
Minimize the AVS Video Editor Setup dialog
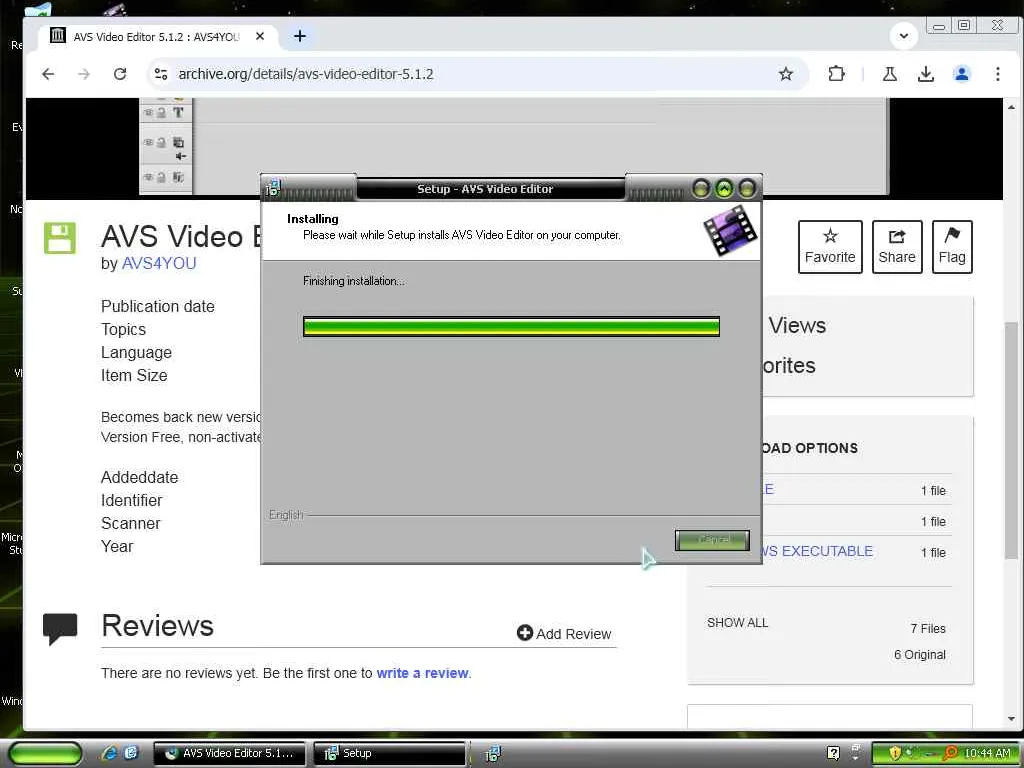click(x=701, y=189)
